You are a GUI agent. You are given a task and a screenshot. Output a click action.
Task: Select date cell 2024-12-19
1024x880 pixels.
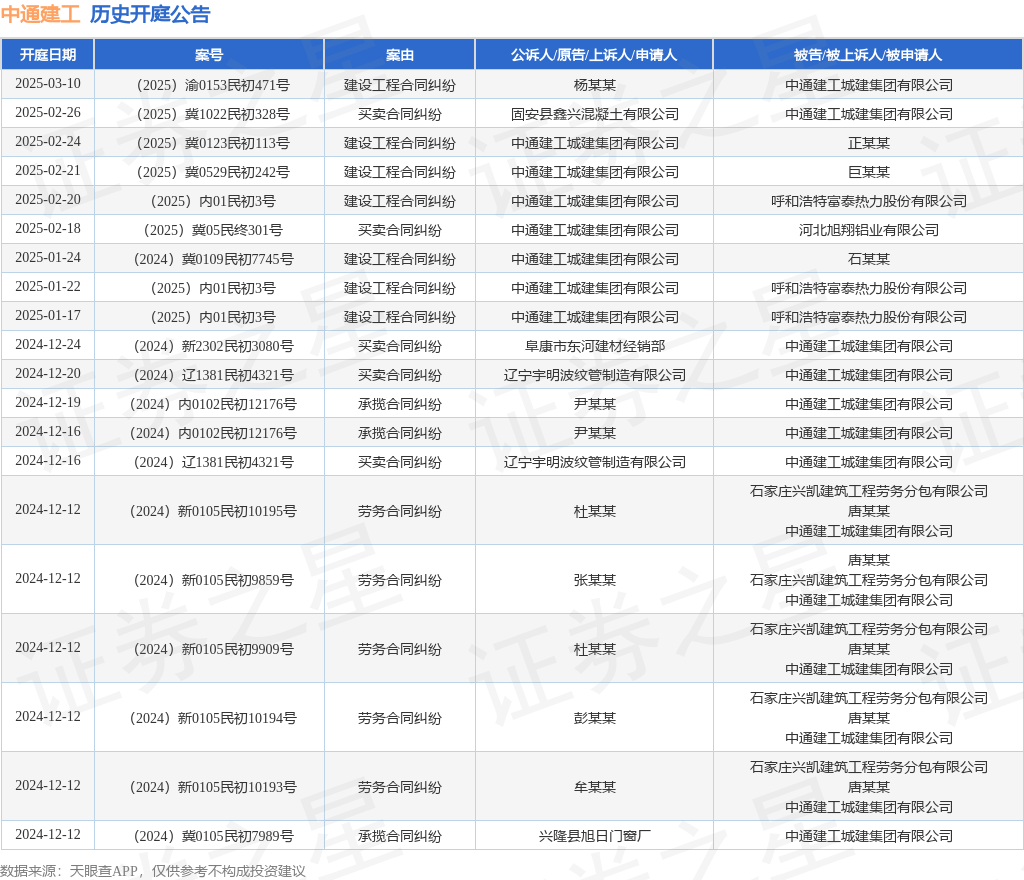(48, 402)
